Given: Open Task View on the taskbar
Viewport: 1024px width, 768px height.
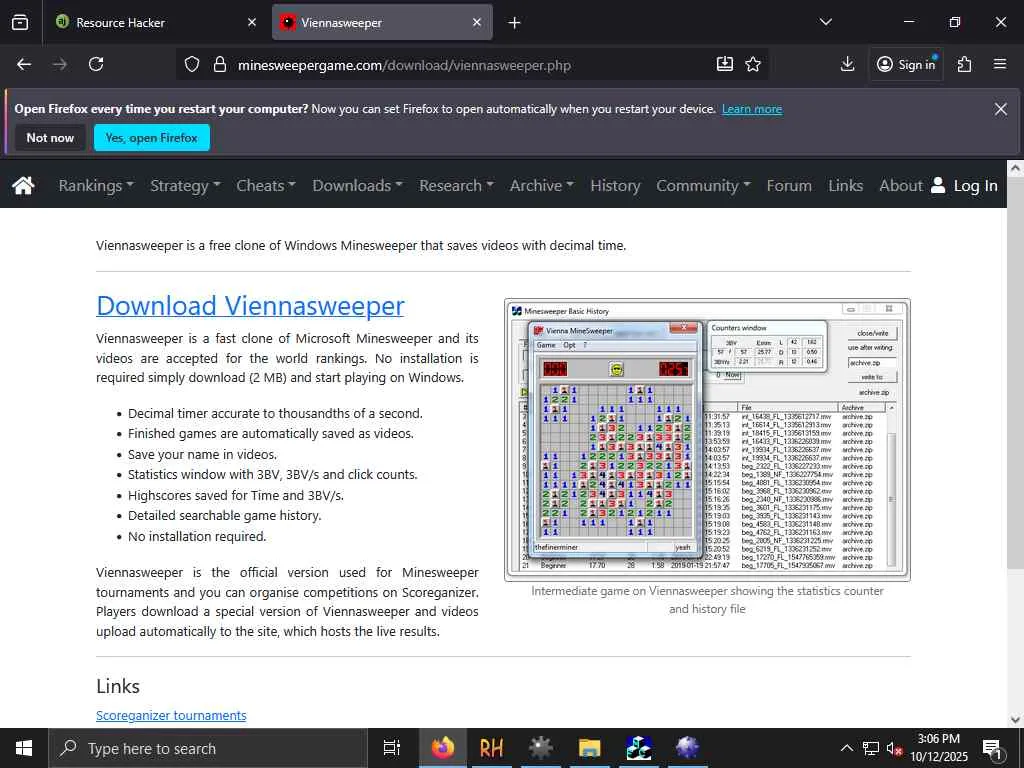Looking at the screenshot, I should [391, 748].
